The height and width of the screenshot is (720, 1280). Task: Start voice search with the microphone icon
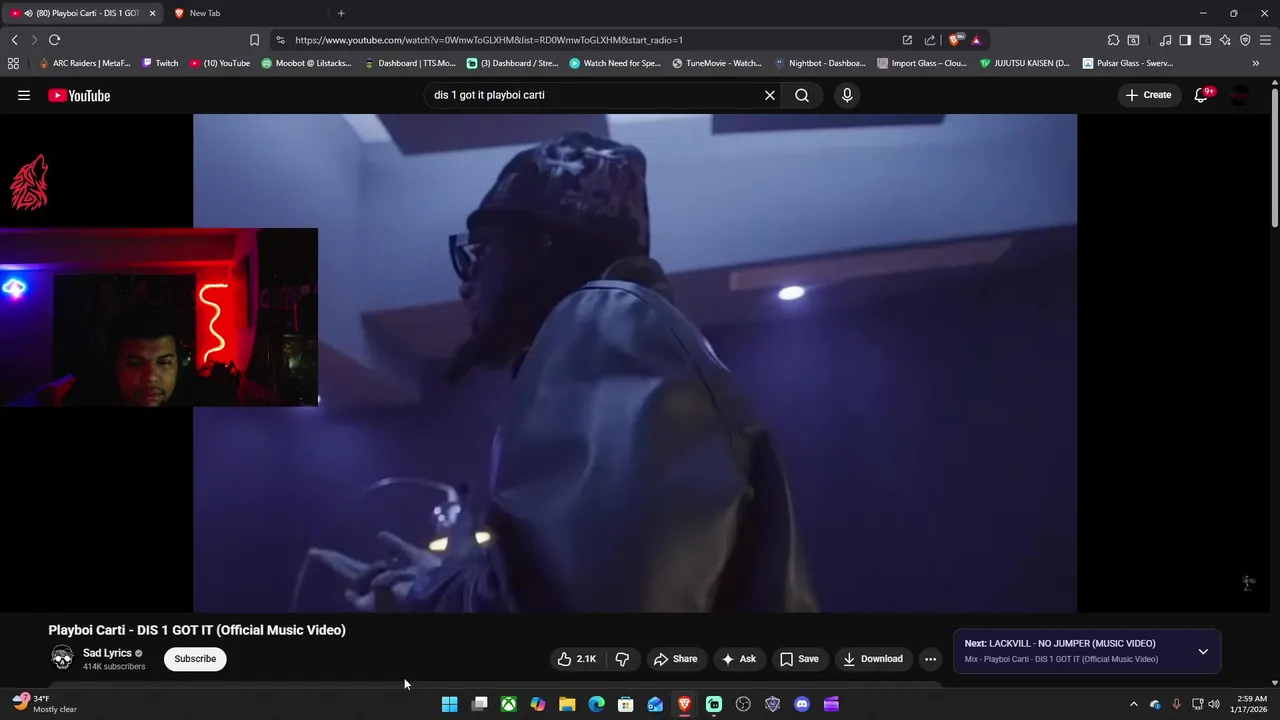pyautogui.click(x=847, y=95)
